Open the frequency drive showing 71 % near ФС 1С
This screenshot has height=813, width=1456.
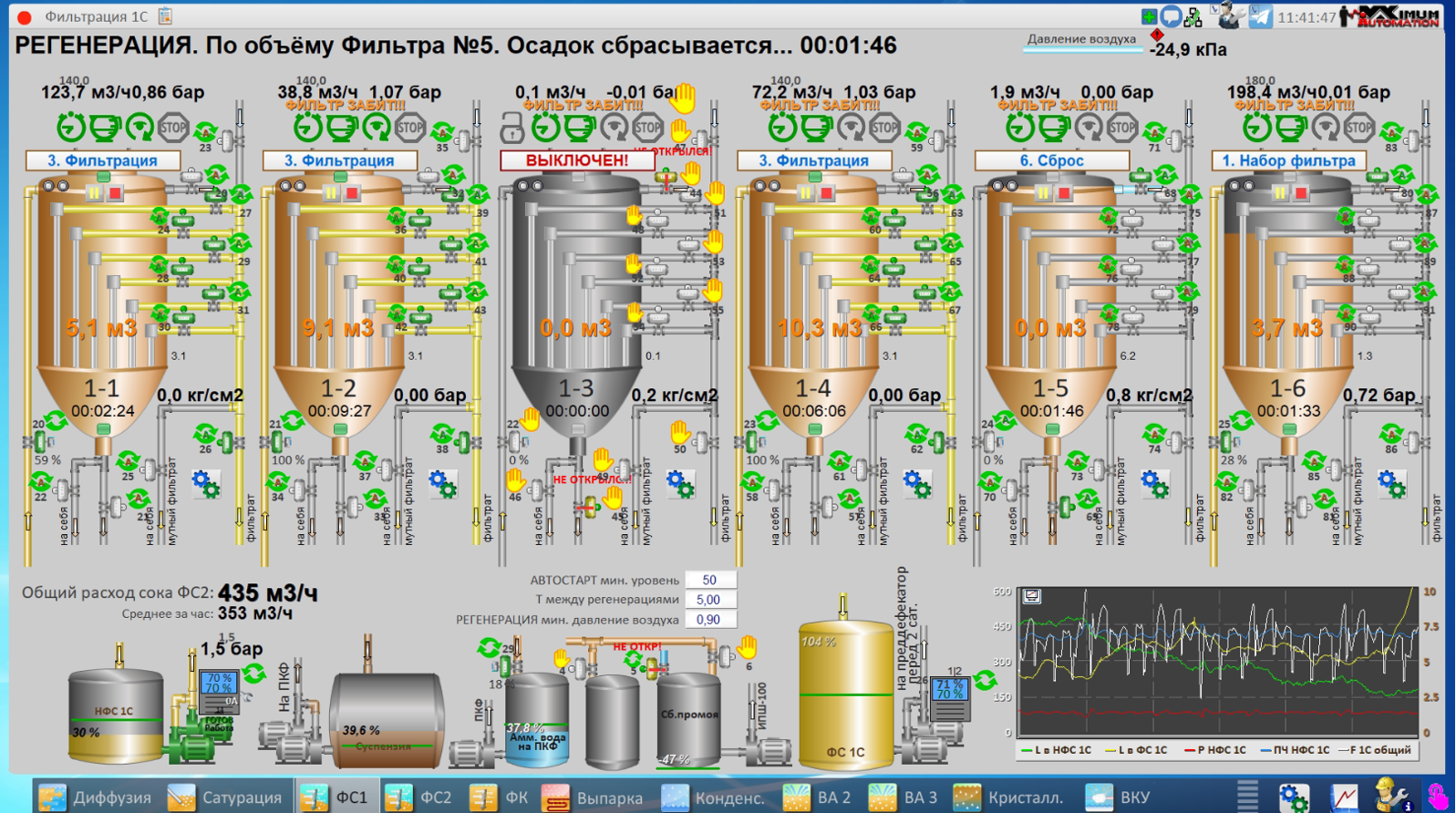[x=949, y=698]
